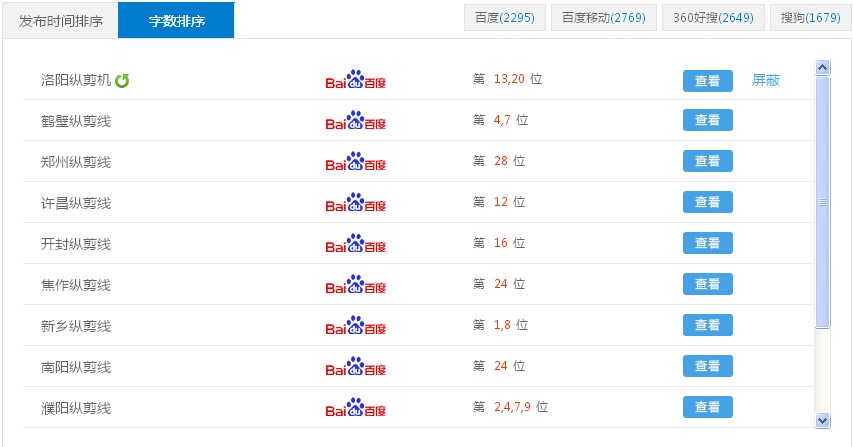Open the 搜狗(1679) filter tab
853x447 pixels.
tap(811, 18)
